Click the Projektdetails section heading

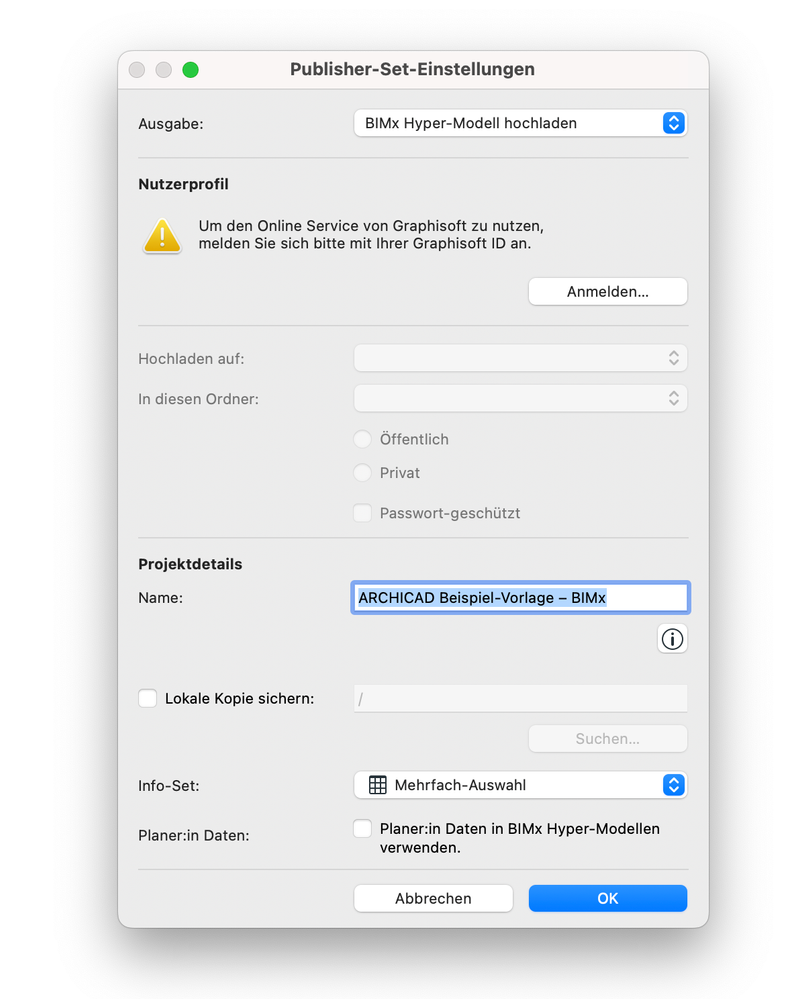tap(190, 564)
